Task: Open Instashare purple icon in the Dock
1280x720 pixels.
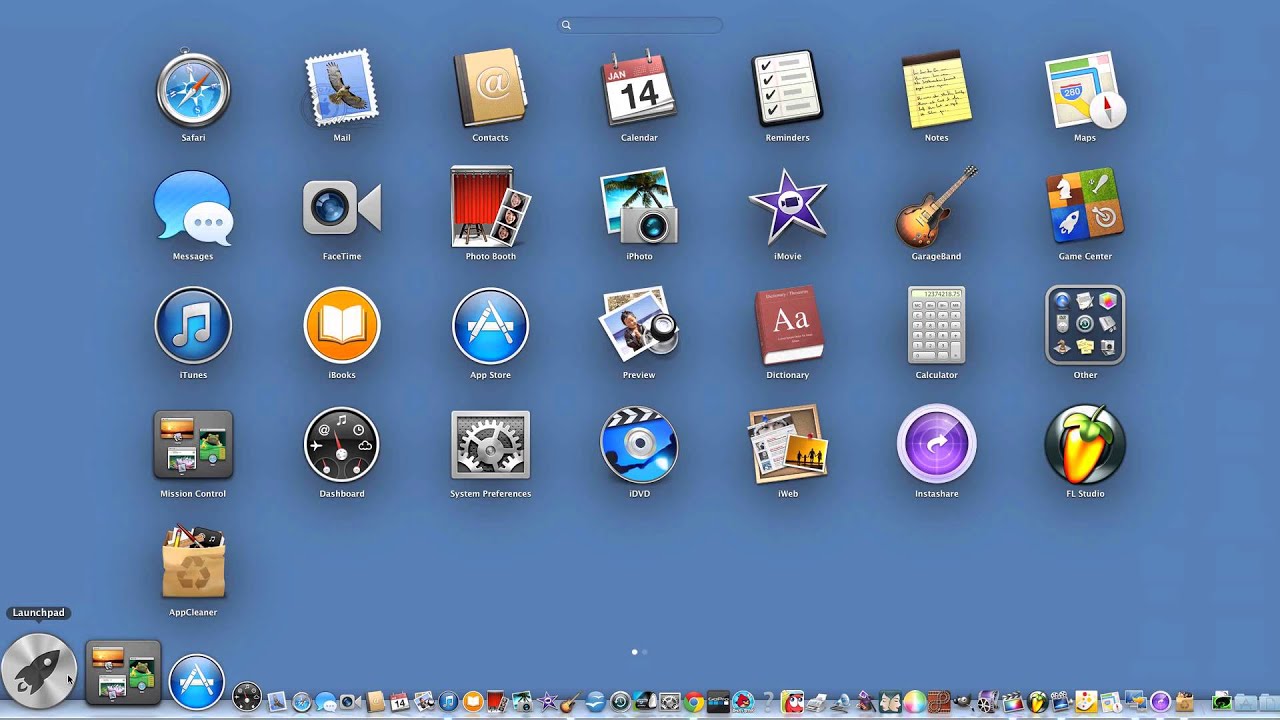Action: coord(1160,702)
